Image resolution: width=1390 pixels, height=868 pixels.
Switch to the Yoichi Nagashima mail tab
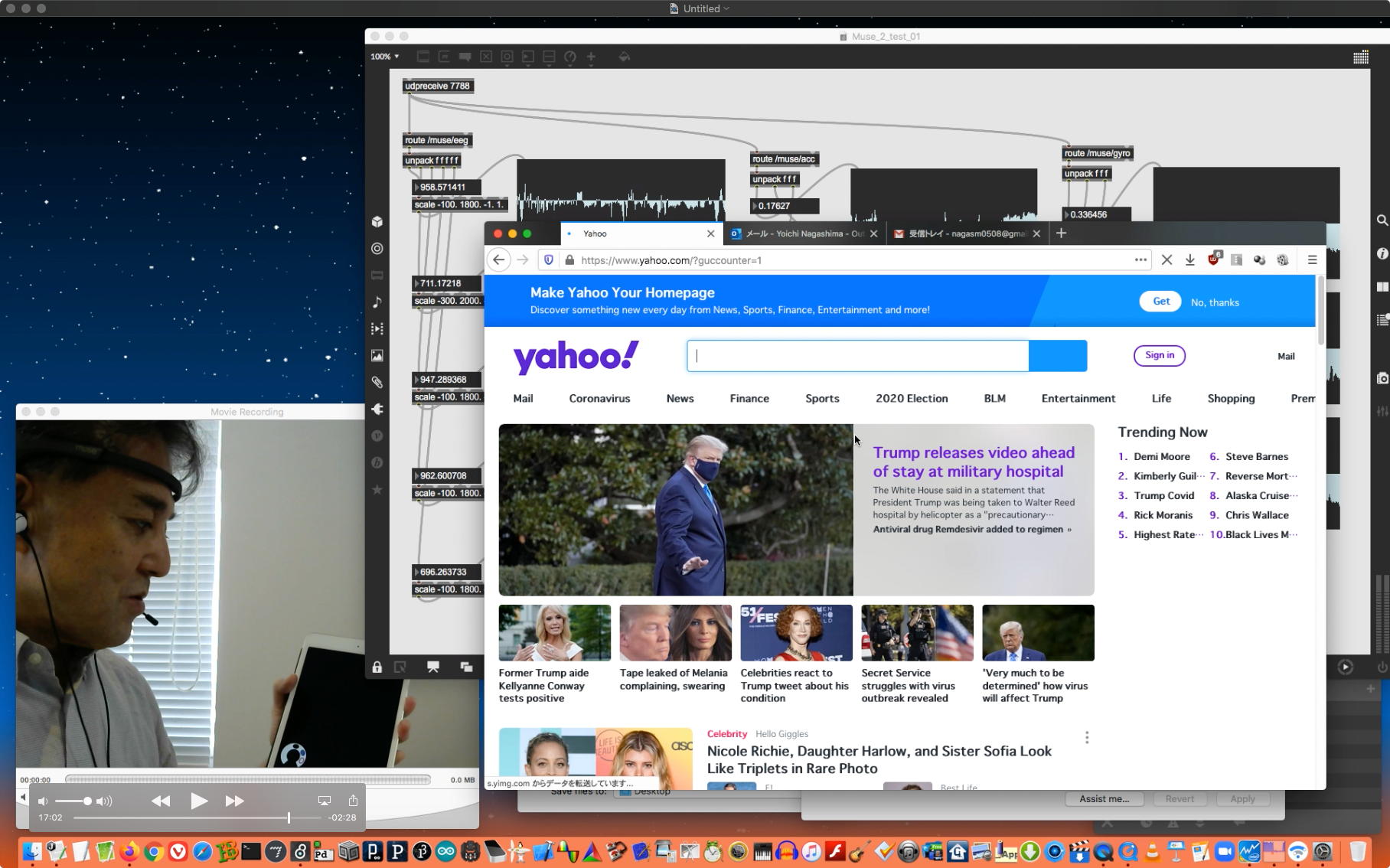pyautogui.click(x=804, y=233)
